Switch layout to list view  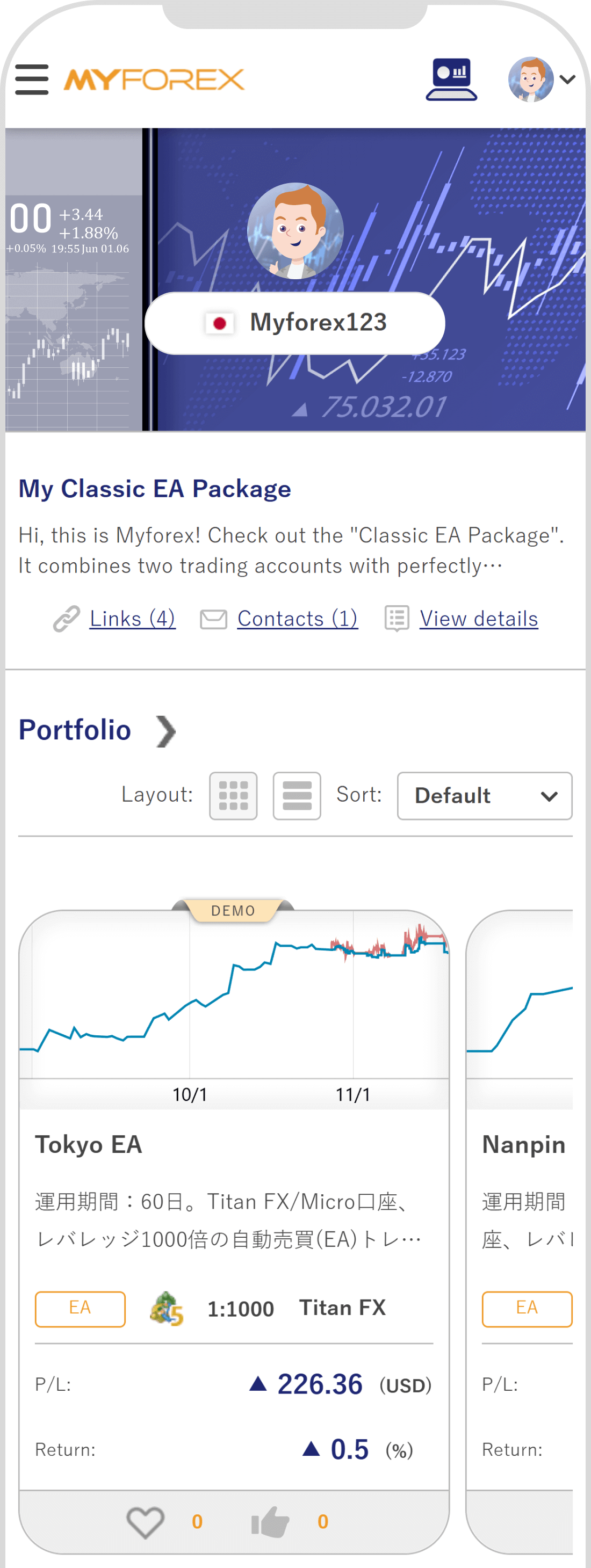[x=297, y=796]
